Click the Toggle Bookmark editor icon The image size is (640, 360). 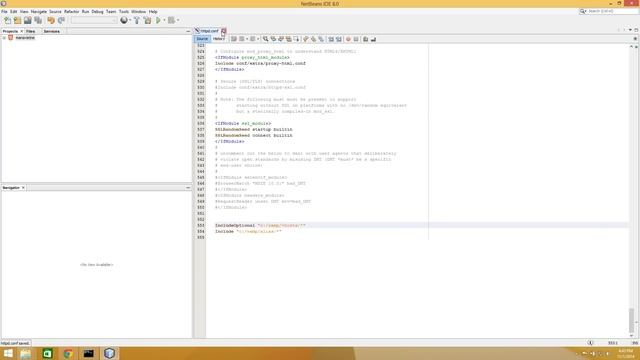[x=321, y=39]
